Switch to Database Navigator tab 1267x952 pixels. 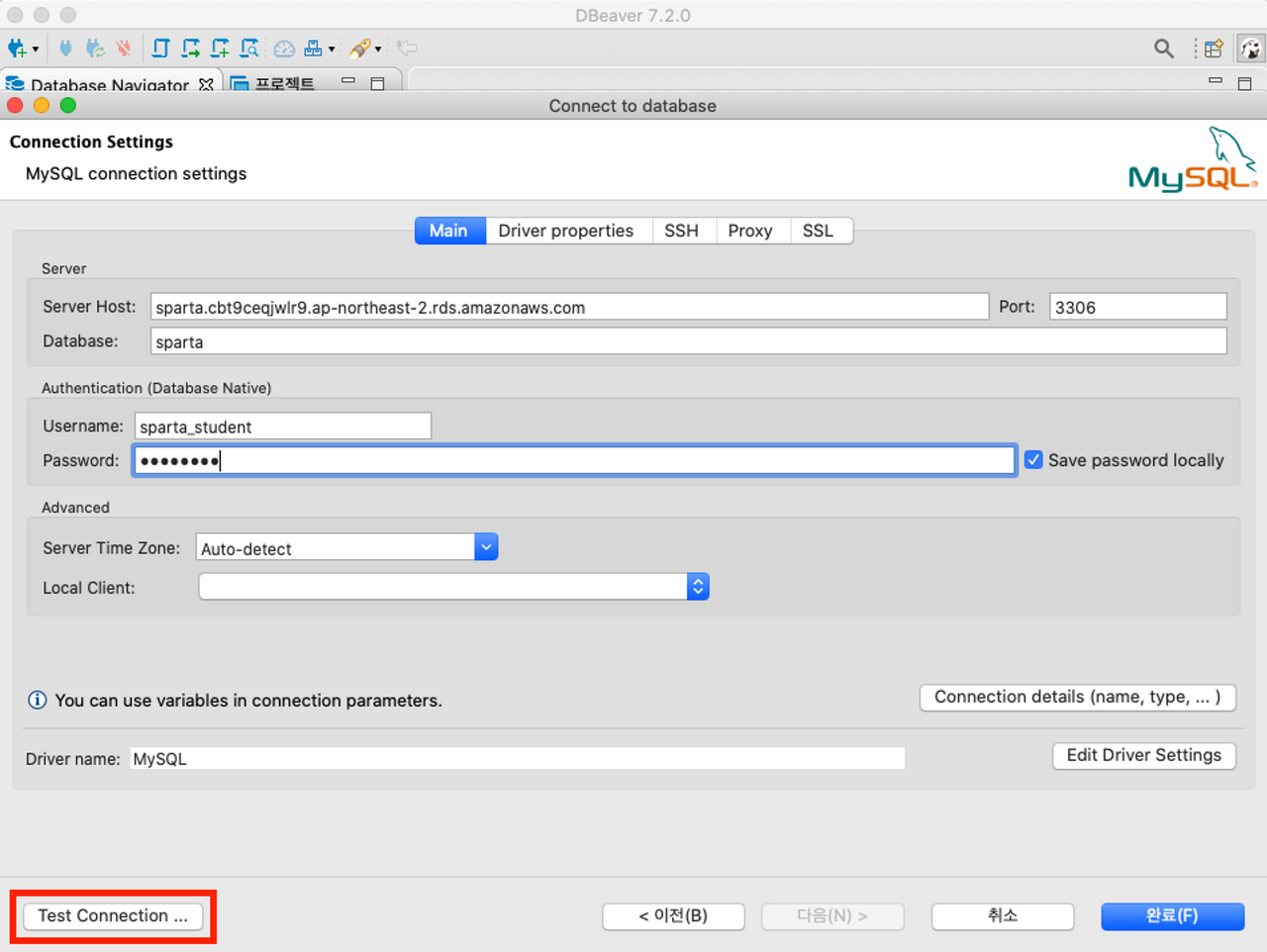[x=109, y=84]
